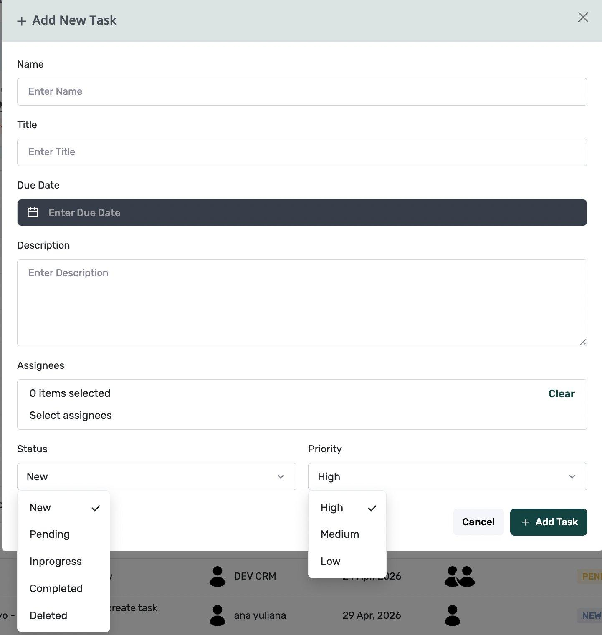
Task: Choose Inprogress status option
Action: click(64, 562)
